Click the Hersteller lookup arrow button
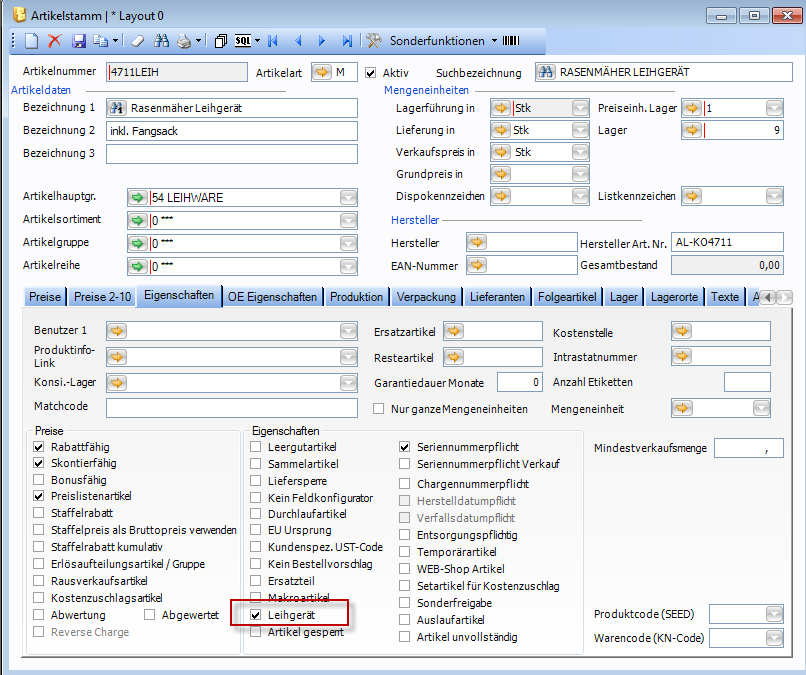806x675 pixels. (x=477, y=242)
